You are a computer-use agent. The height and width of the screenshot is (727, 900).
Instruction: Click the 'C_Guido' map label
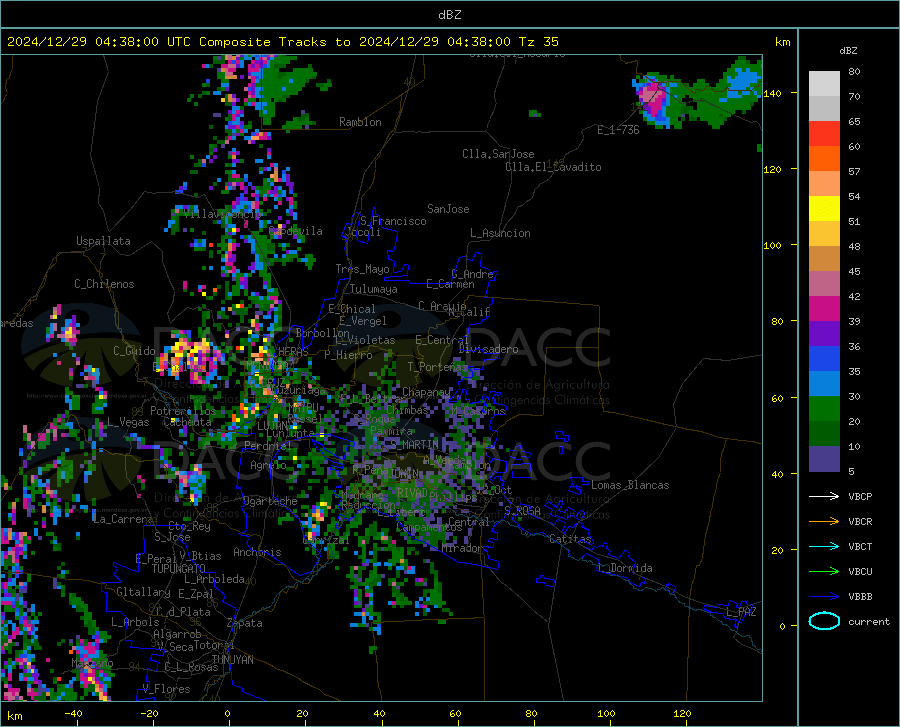point(134,351)
